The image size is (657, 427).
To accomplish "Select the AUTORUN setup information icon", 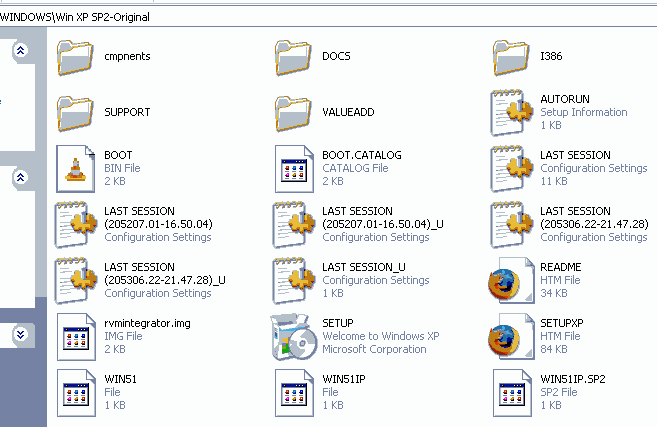I will [x=512, y=112].
